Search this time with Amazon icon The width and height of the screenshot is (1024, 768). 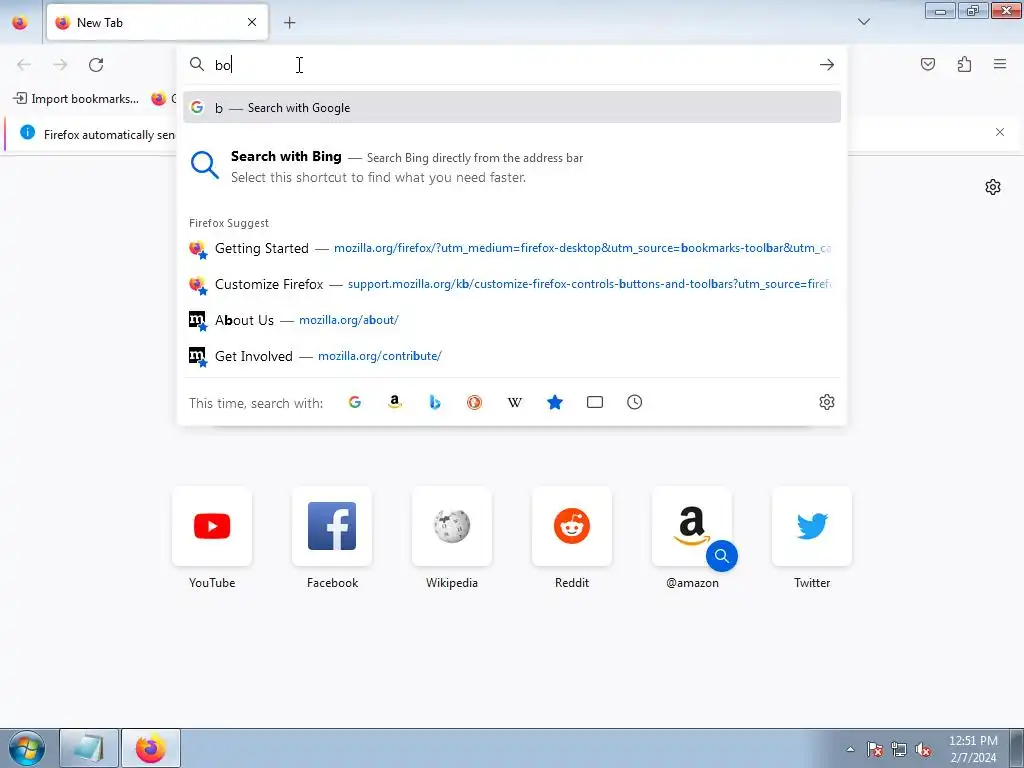pyautogui.click(x=394, y=402)
